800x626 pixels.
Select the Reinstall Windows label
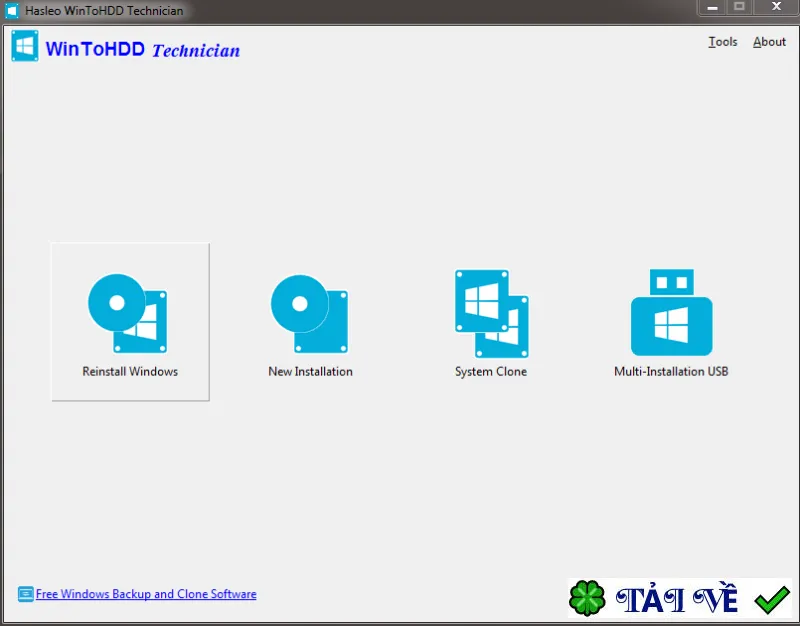point(130,371)
